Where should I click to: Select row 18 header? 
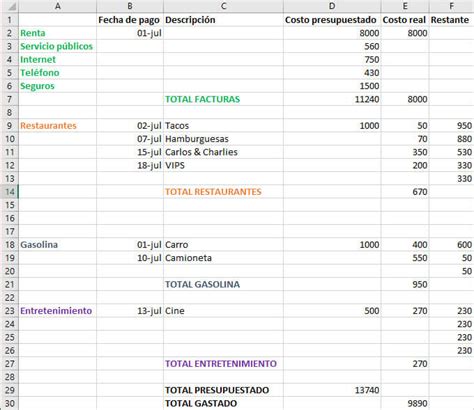(9, 245)
